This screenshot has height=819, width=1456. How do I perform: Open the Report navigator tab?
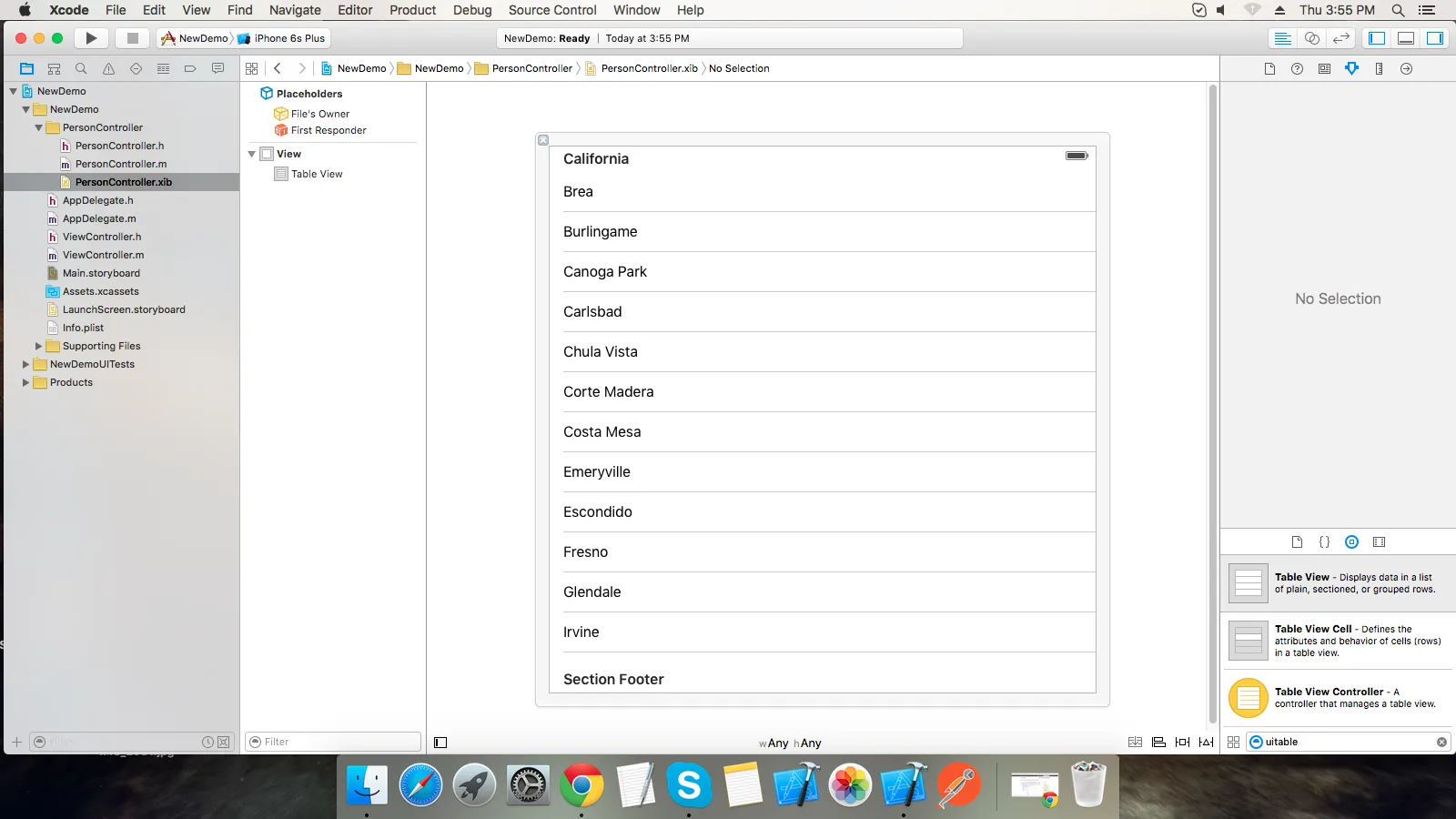pyautogui.click(x=217, y=68)
